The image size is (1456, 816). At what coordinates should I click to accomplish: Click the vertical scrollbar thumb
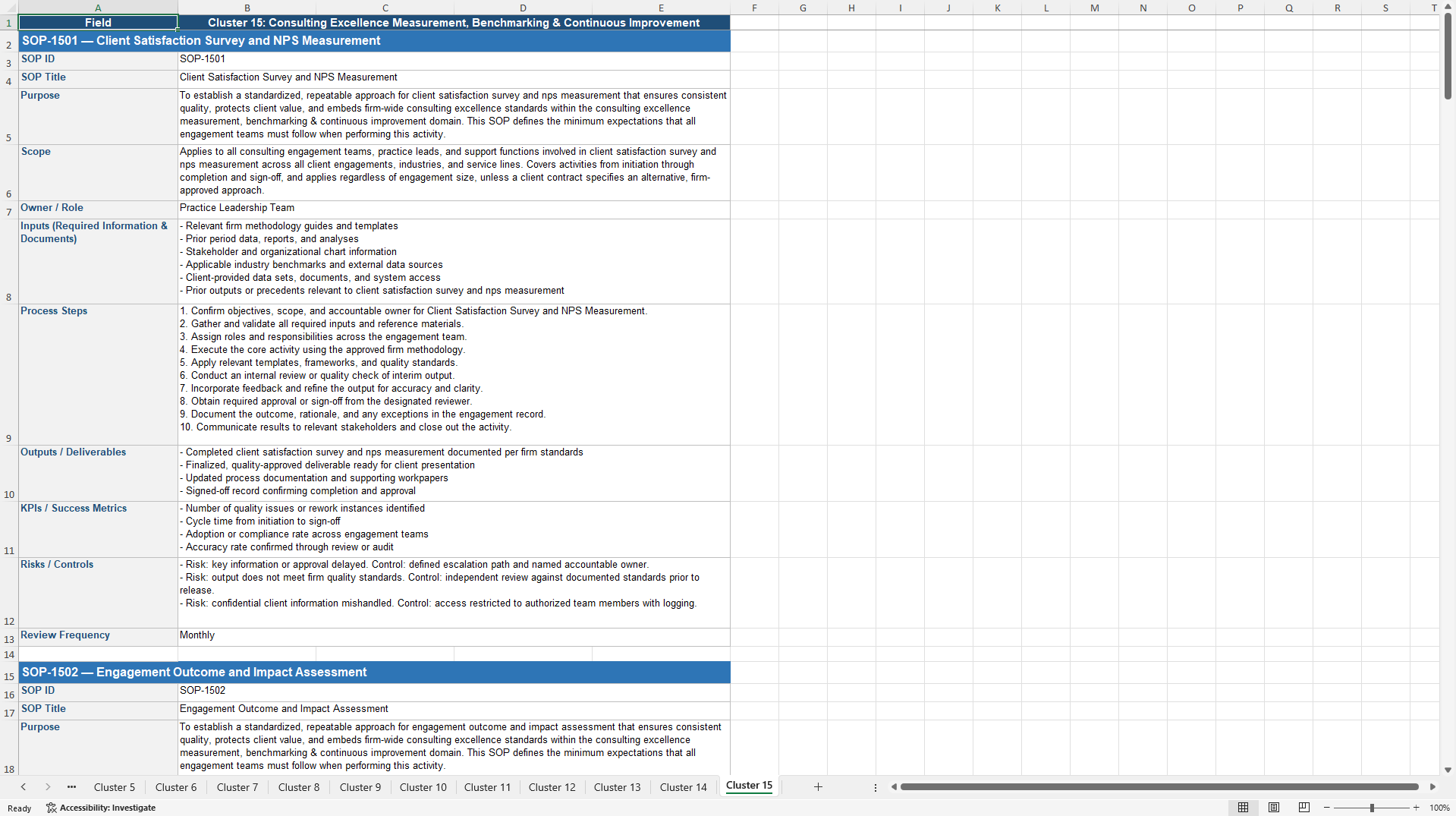pos(1448,56)
